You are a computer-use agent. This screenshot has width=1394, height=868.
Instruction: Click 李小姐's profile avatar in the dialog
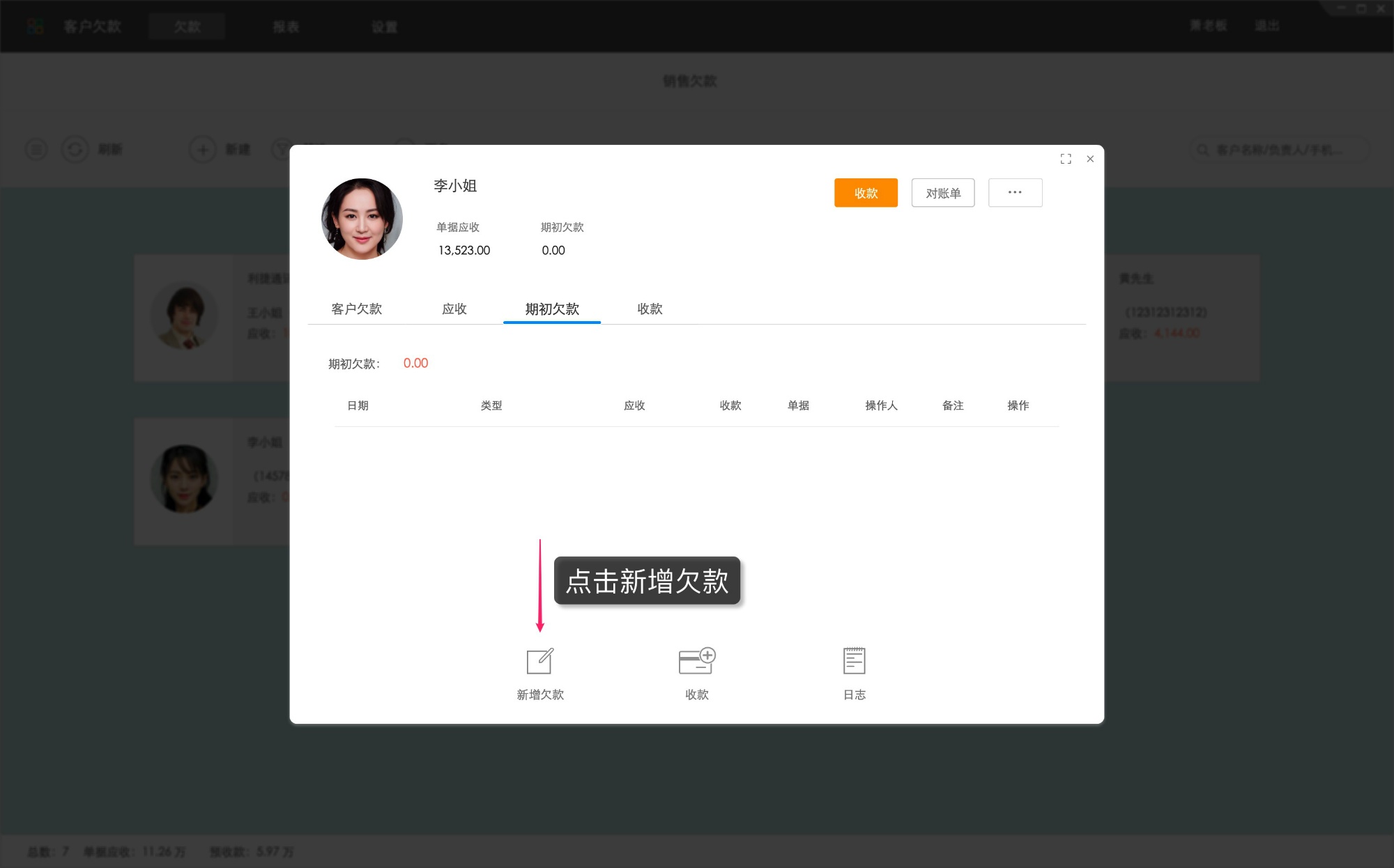362,218
